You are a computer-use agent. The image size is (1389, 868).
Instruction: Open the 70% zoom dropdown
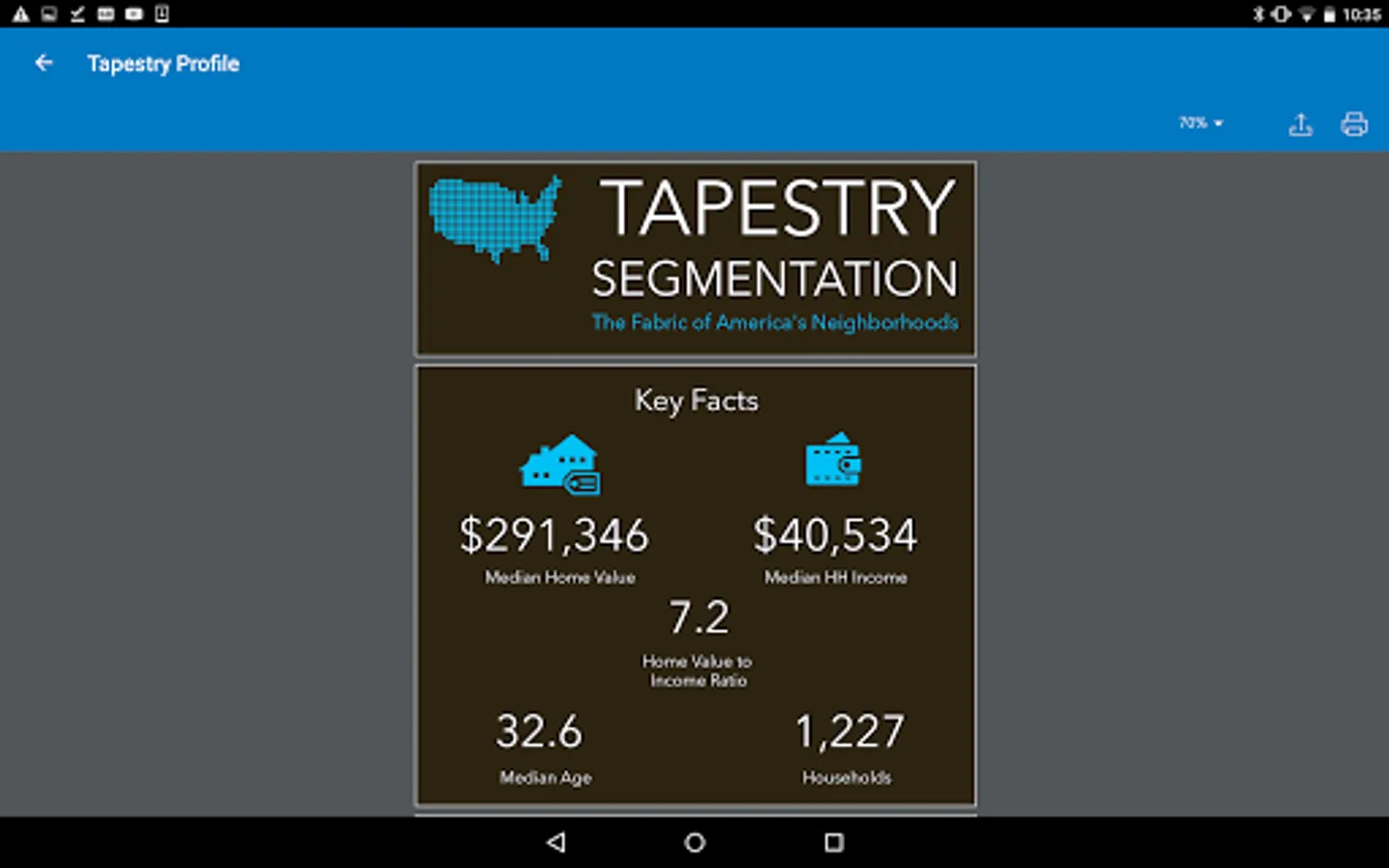(1201, 122)
